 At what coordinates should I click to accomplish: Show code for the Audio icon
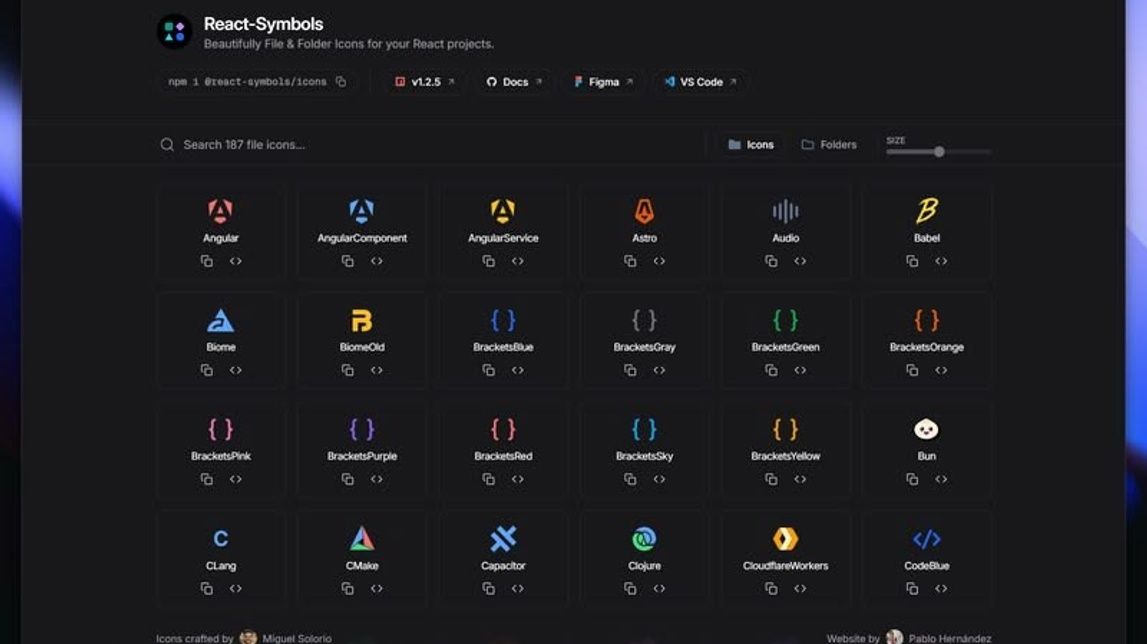pyautogui.click(x=800, y=261)
